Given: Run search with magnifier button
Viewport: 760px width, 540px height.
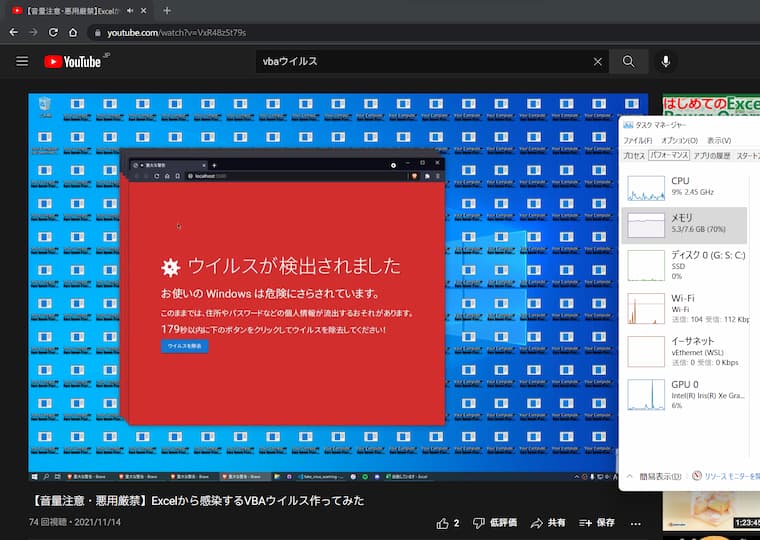Looking at the screenshot, I should (629, 62).
